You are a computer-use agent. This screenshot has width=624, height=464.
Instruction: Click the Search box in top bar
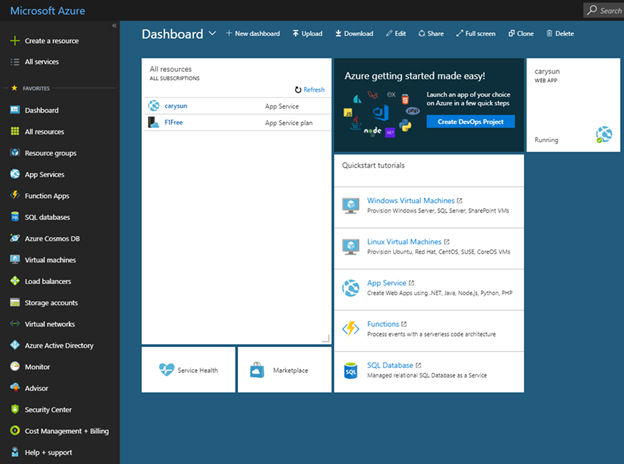[604, 10]
